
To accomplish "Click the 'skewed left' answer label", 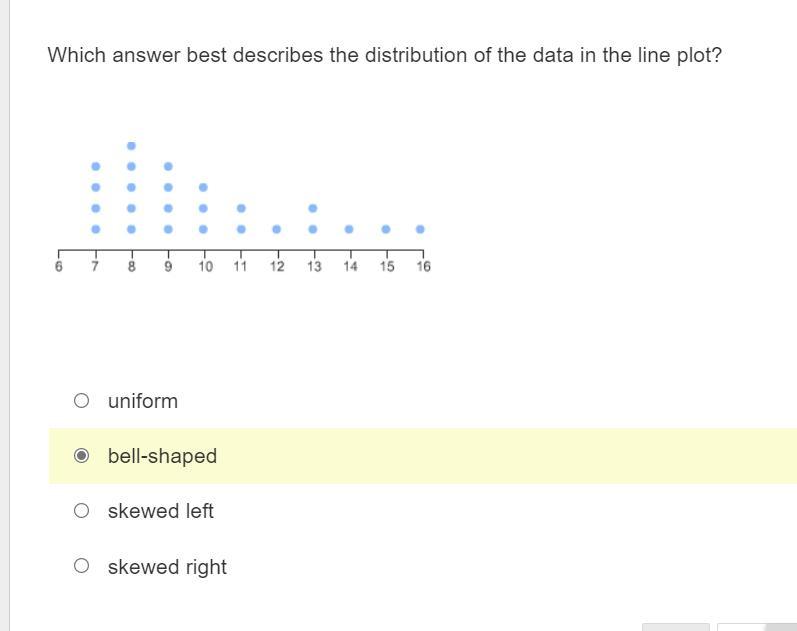I will point(161,511).
